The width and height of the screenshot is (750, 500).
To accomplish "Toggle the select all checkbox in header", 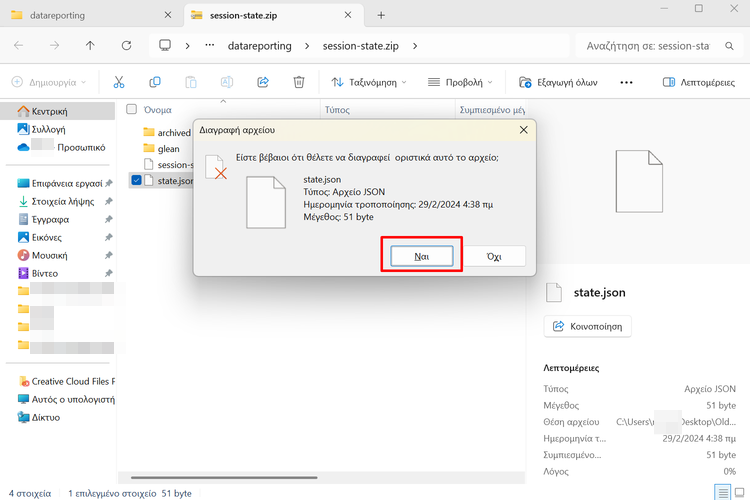I will pyautogui.click(x=132, y=109).
